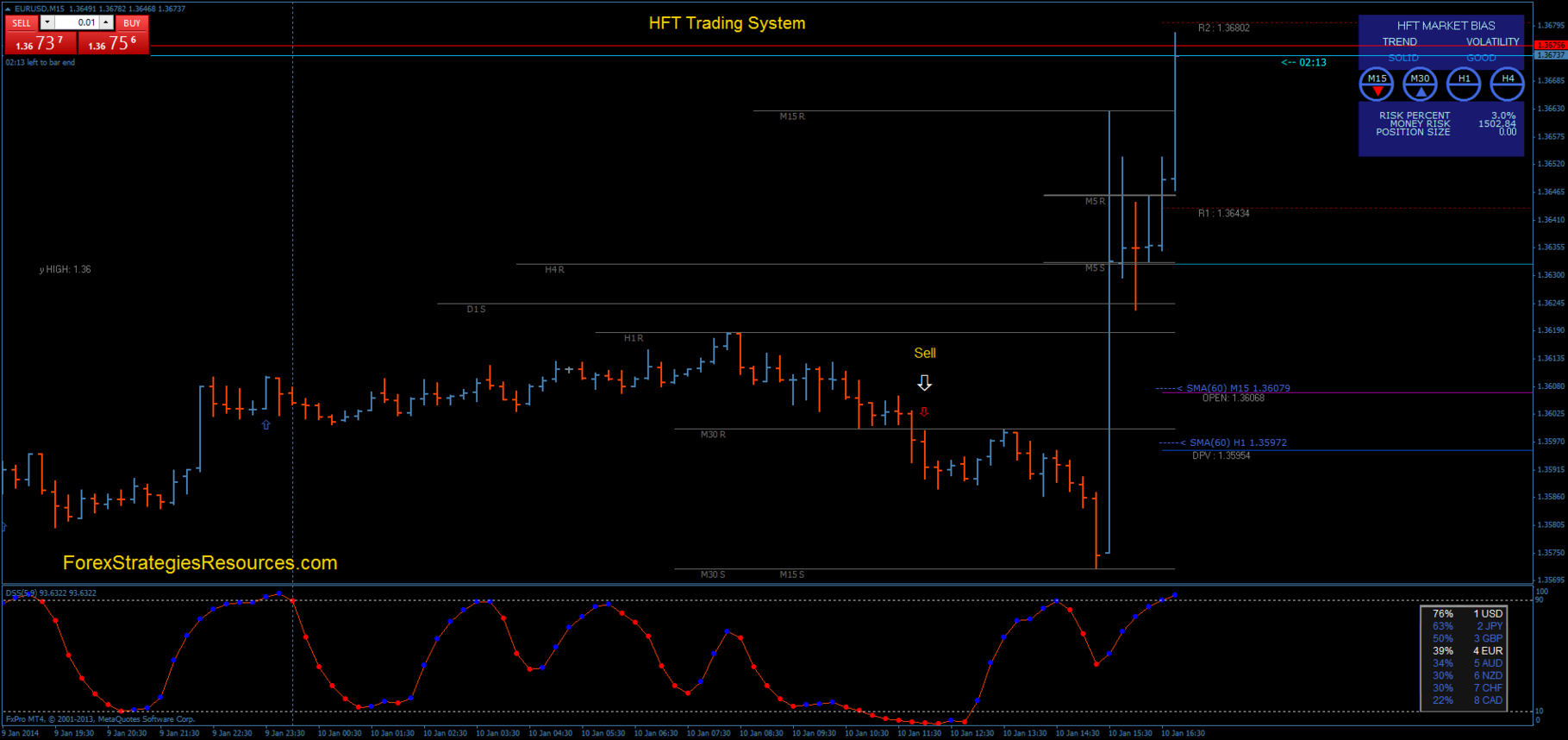Click the 1.35695 price scale label

(x=1551, y=580)
